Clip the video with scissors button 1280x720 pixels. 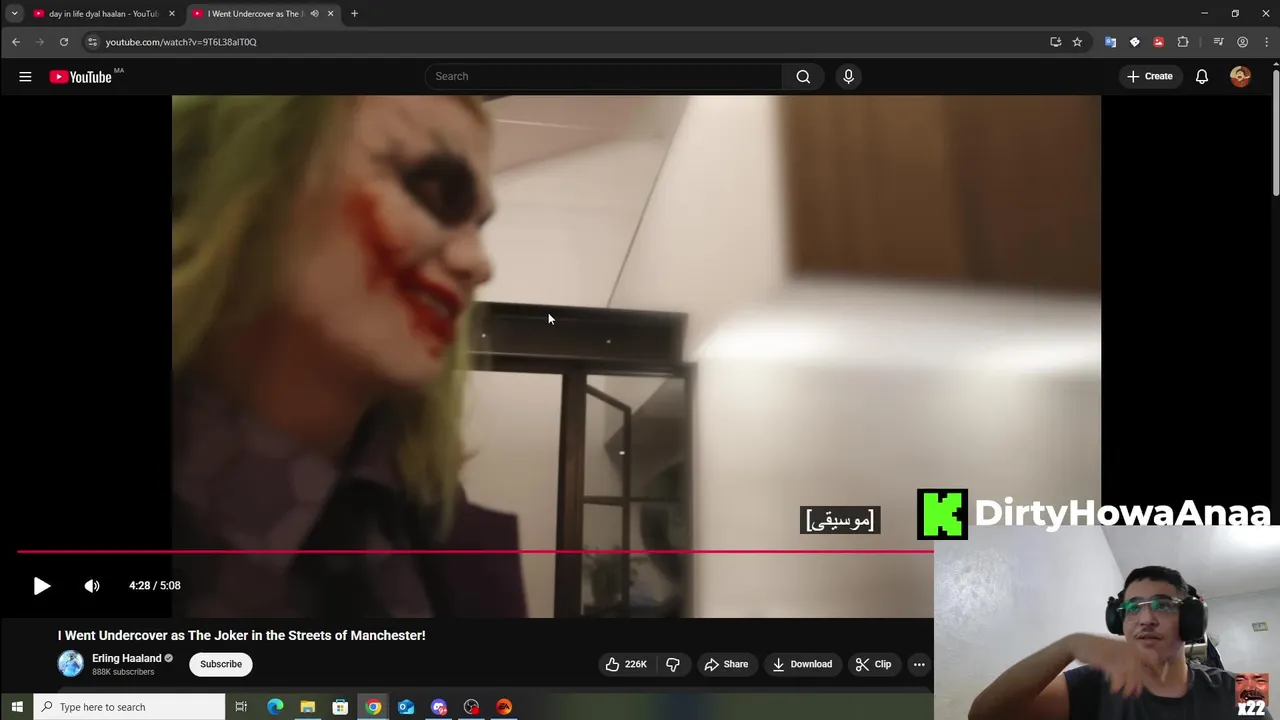873,664
